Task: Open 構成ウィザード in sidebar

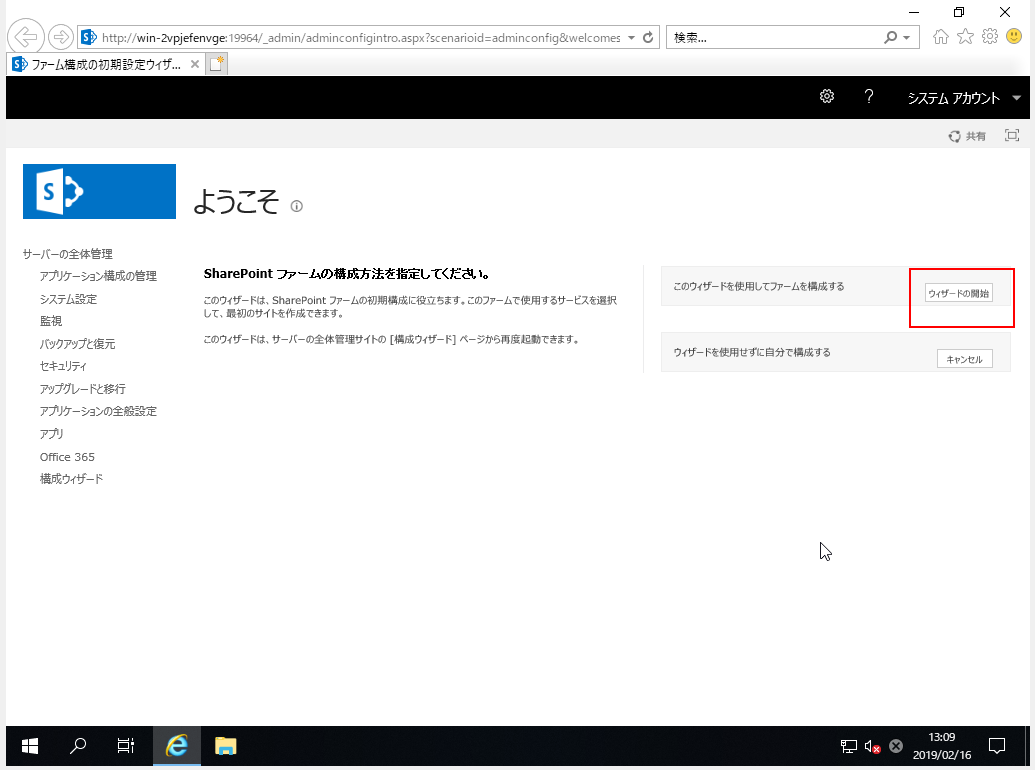Action: [71, 478]
